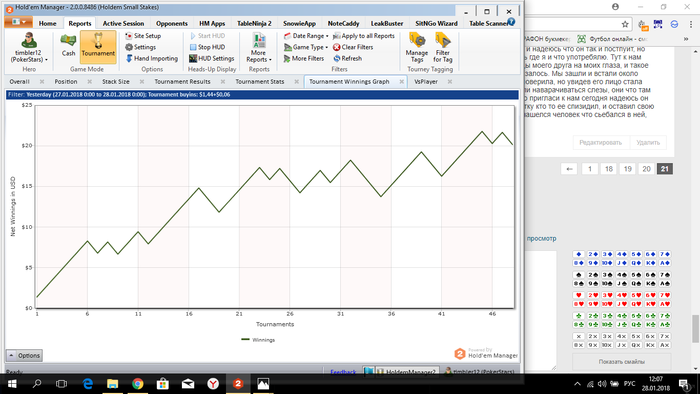700x394 pixels.
Task: Open Hand Importing option
Action: 151,58
